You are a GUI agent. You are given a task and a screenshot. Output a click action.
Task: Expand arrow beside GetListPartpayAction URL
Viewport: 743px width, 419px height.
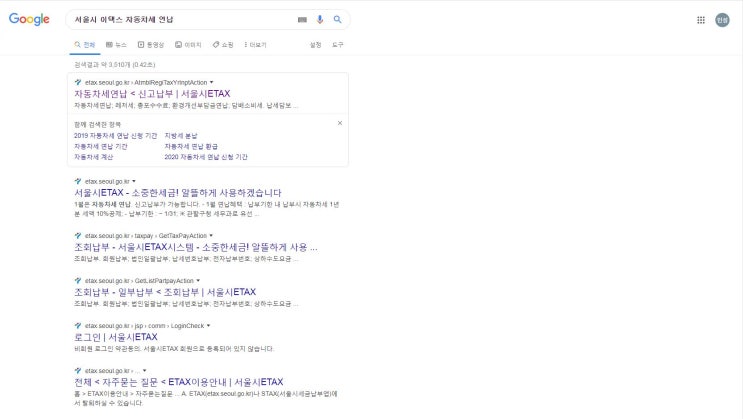pos(198,281)
